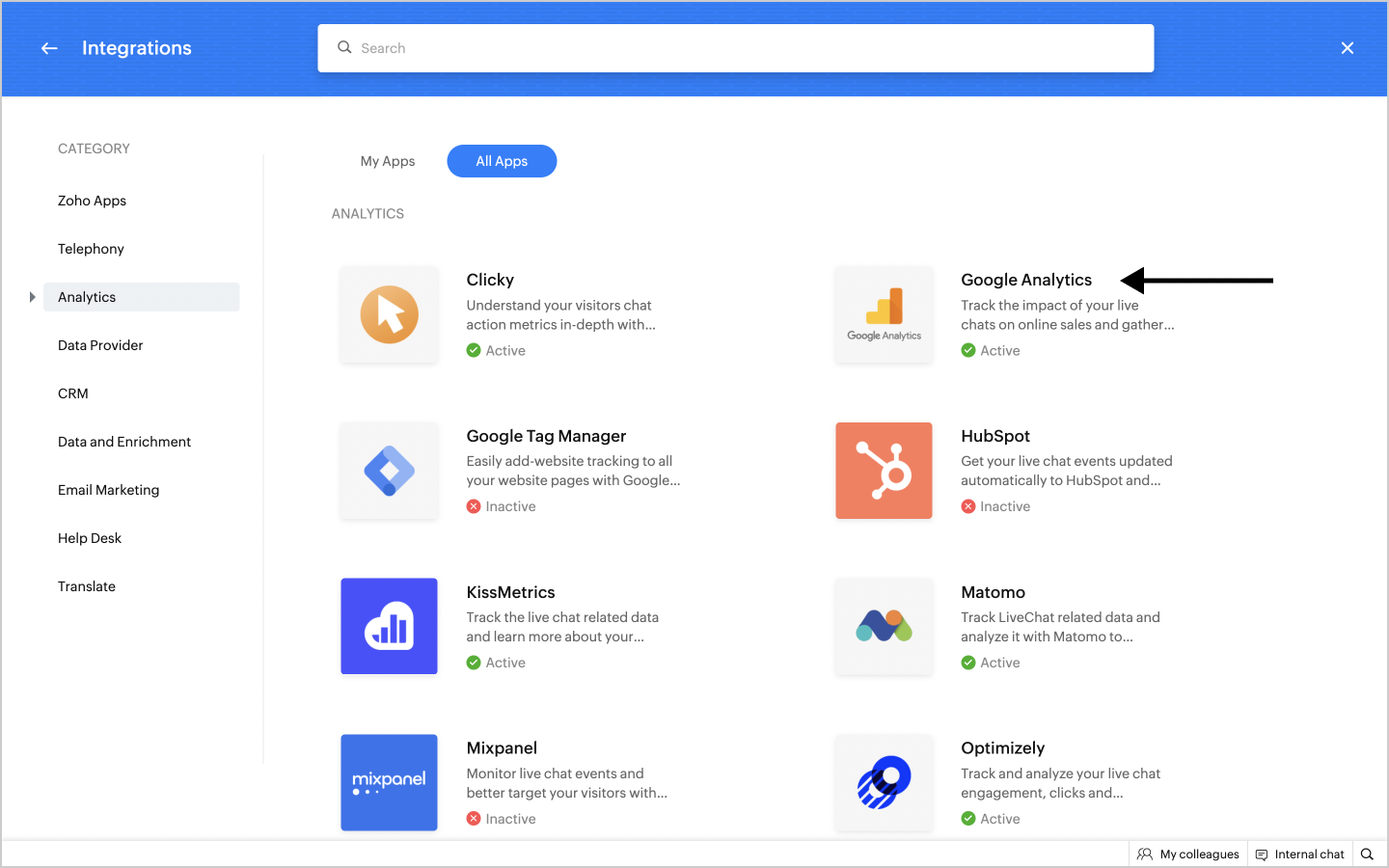Click the HubSpot title
The width and height of the screenshot is (1389, 868).
coord(995,436)
